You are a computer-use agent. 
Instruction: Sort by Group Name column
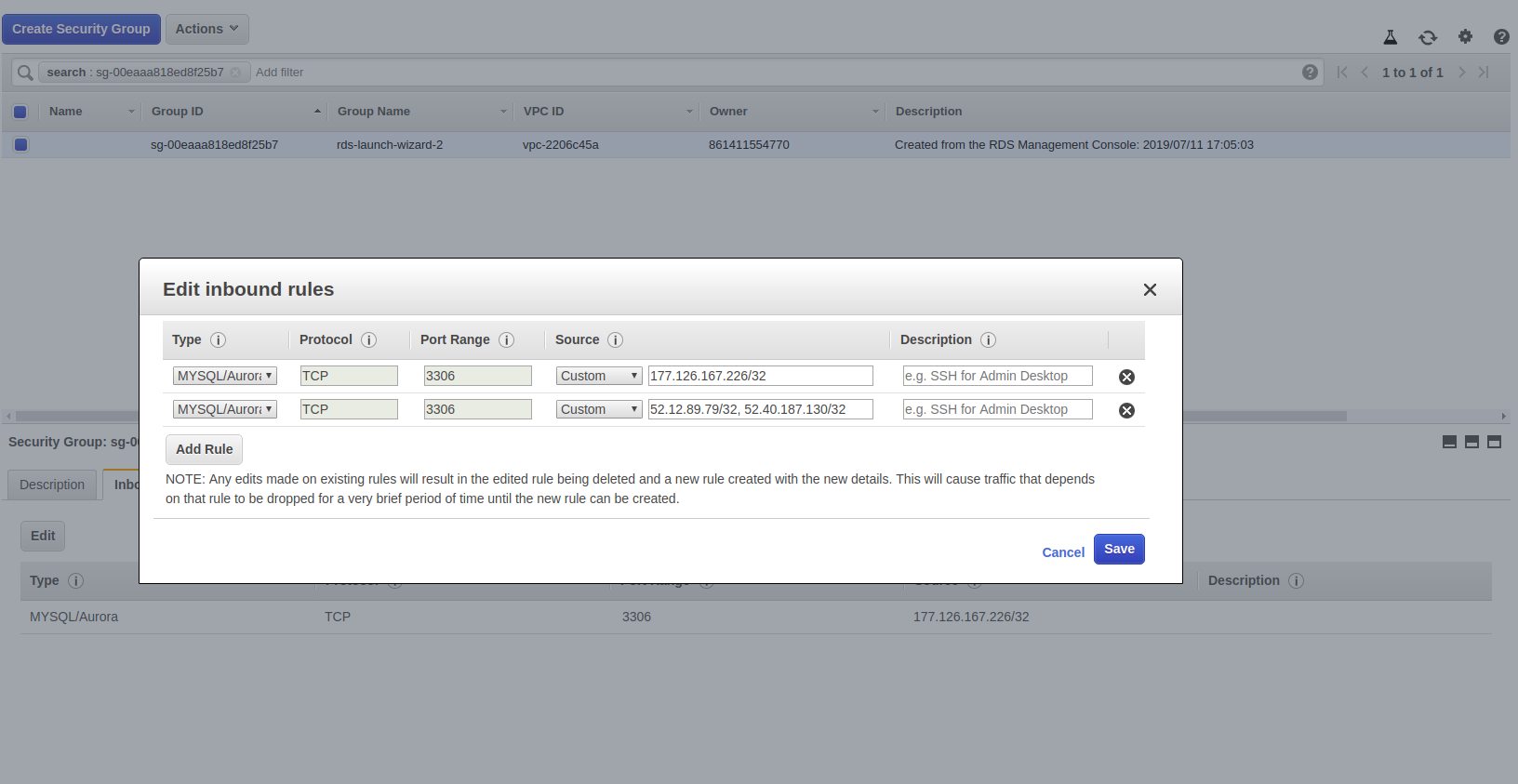420,112
